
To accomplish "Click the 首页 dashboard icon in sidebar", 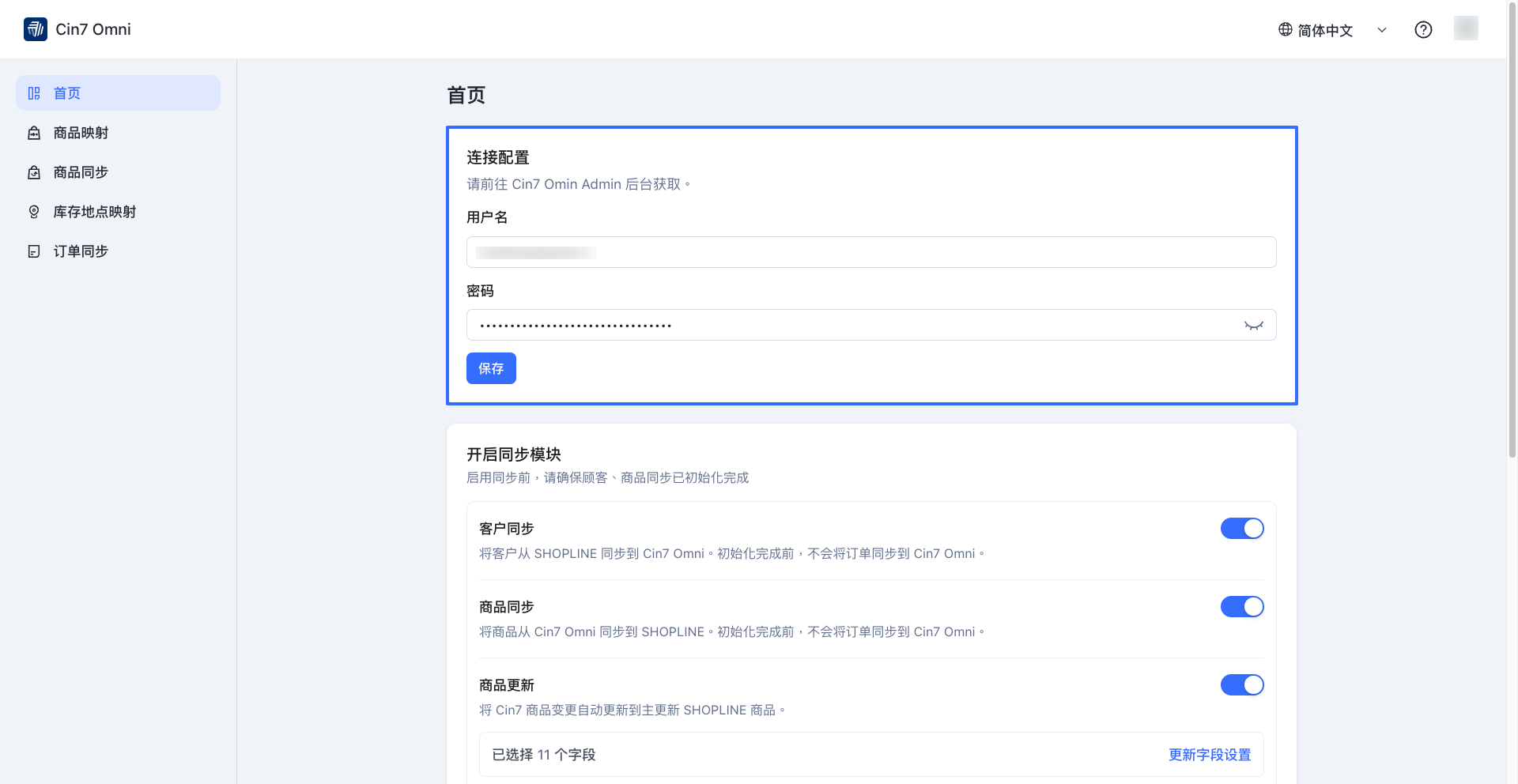I will (x=34, y=93).
